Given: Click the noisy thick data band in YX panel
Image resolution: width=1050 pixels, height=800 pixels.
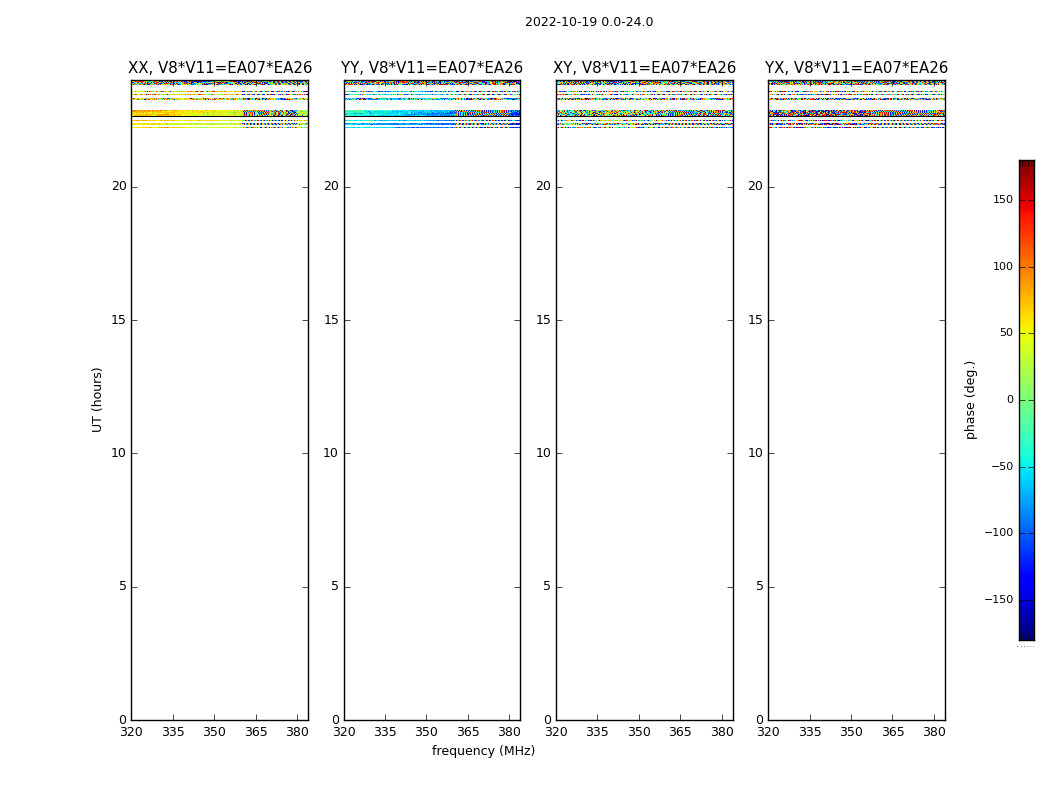Looking at the screenshot, I should click(x=856, y=113).
